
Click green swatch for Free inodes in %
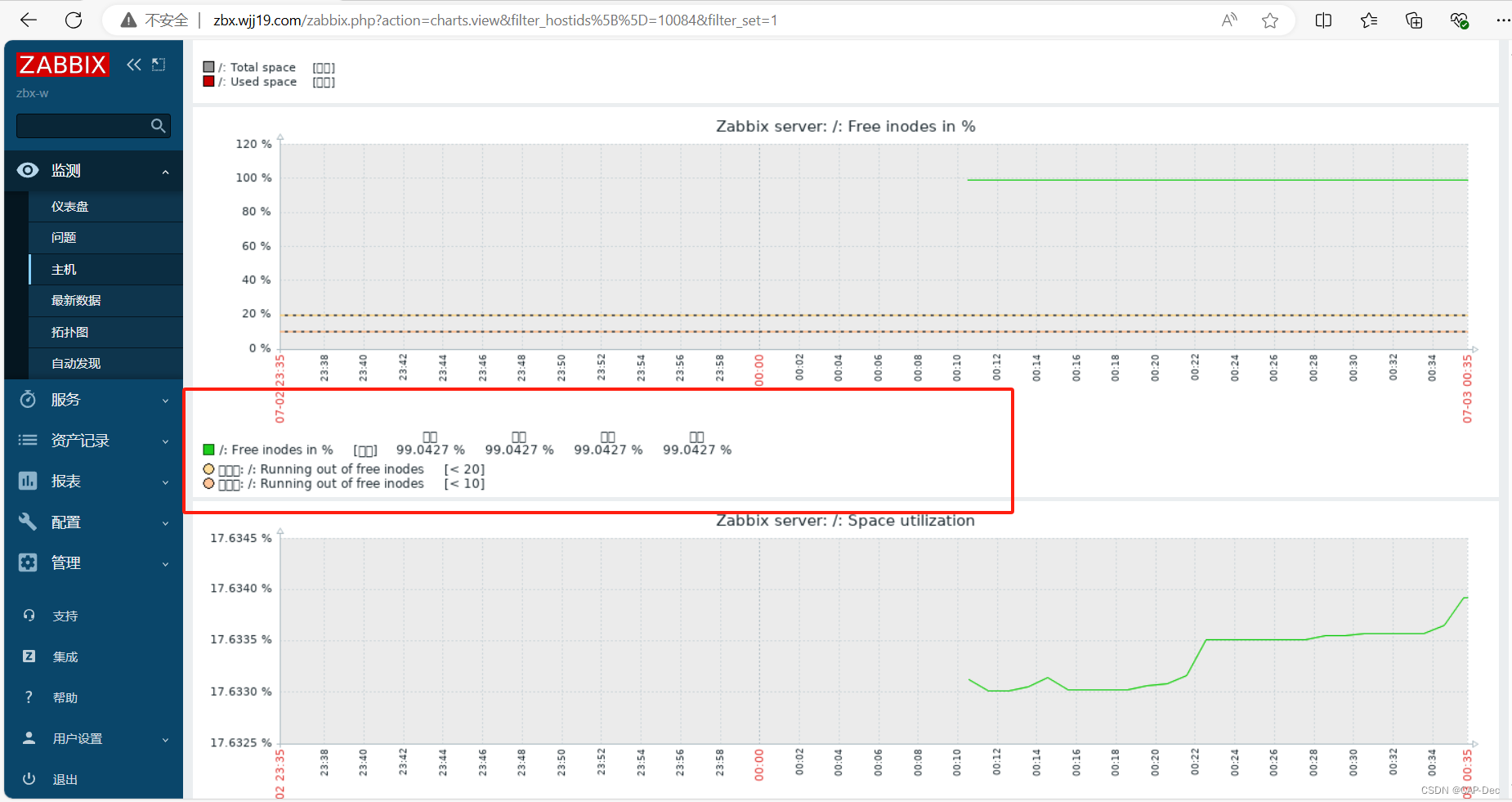tap(208, 450)
